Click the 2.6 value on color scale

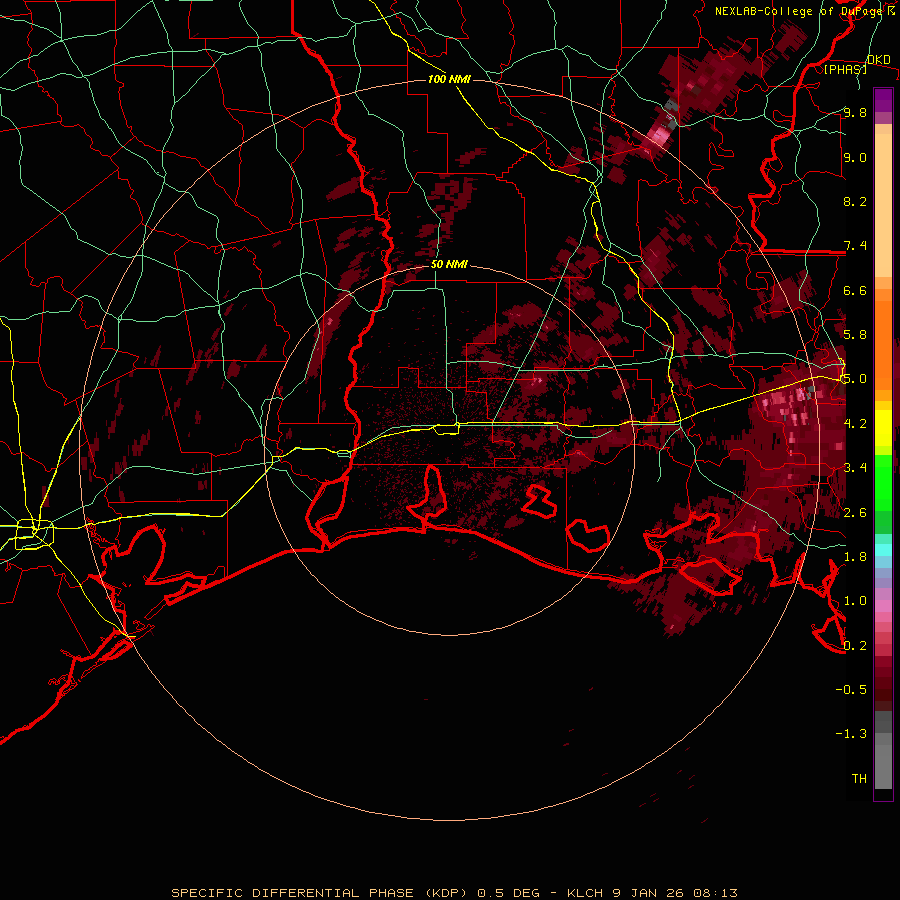[x=855, y=513]
